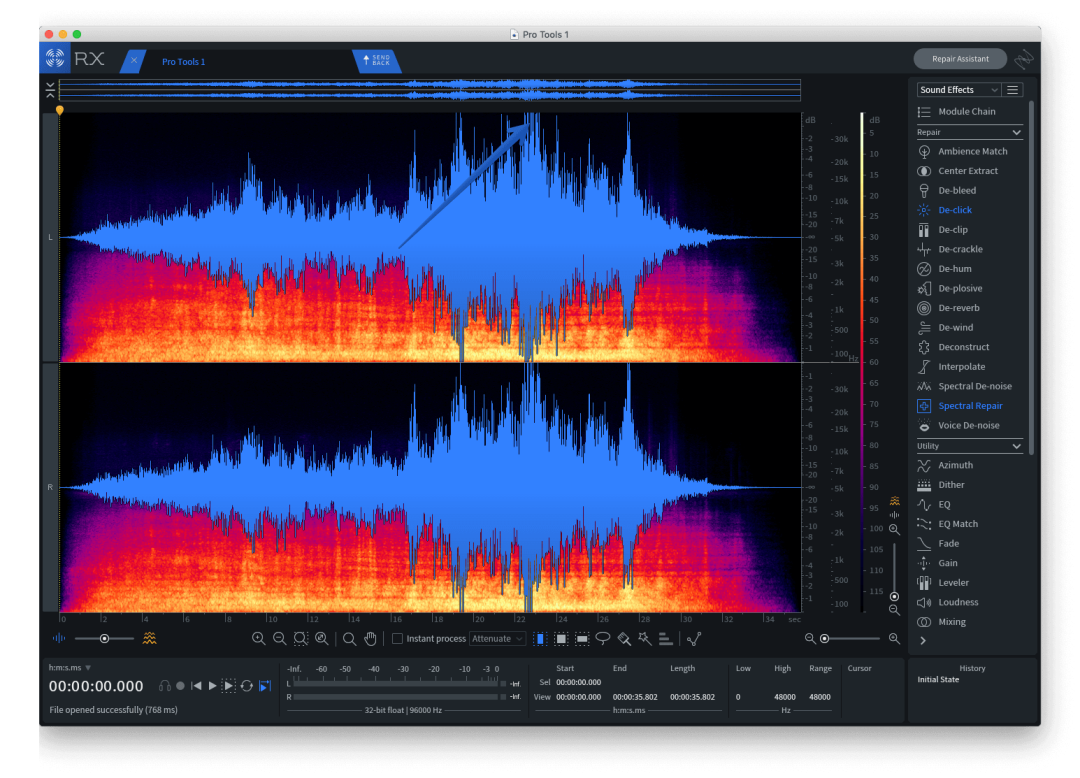Switch to the Pro Tools 1 tab
The image size is (1080, 778).
[184, 62]
